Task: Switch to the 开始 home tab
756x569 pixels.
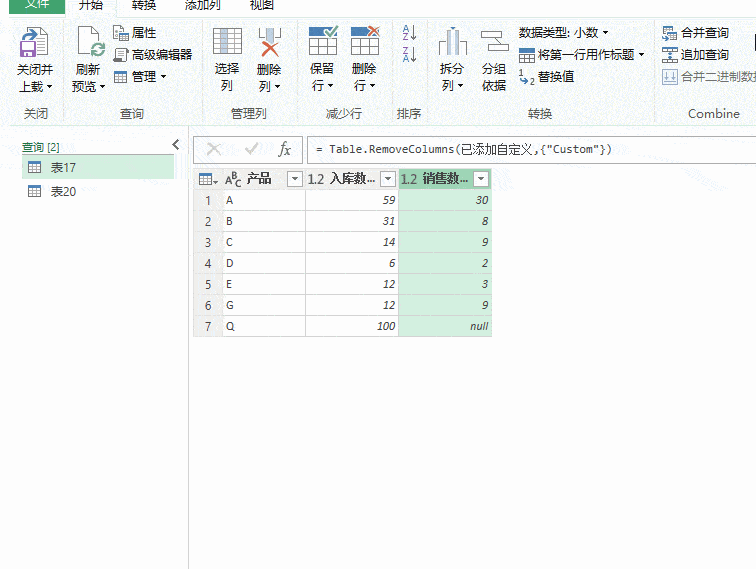Action: pos(91,6)
